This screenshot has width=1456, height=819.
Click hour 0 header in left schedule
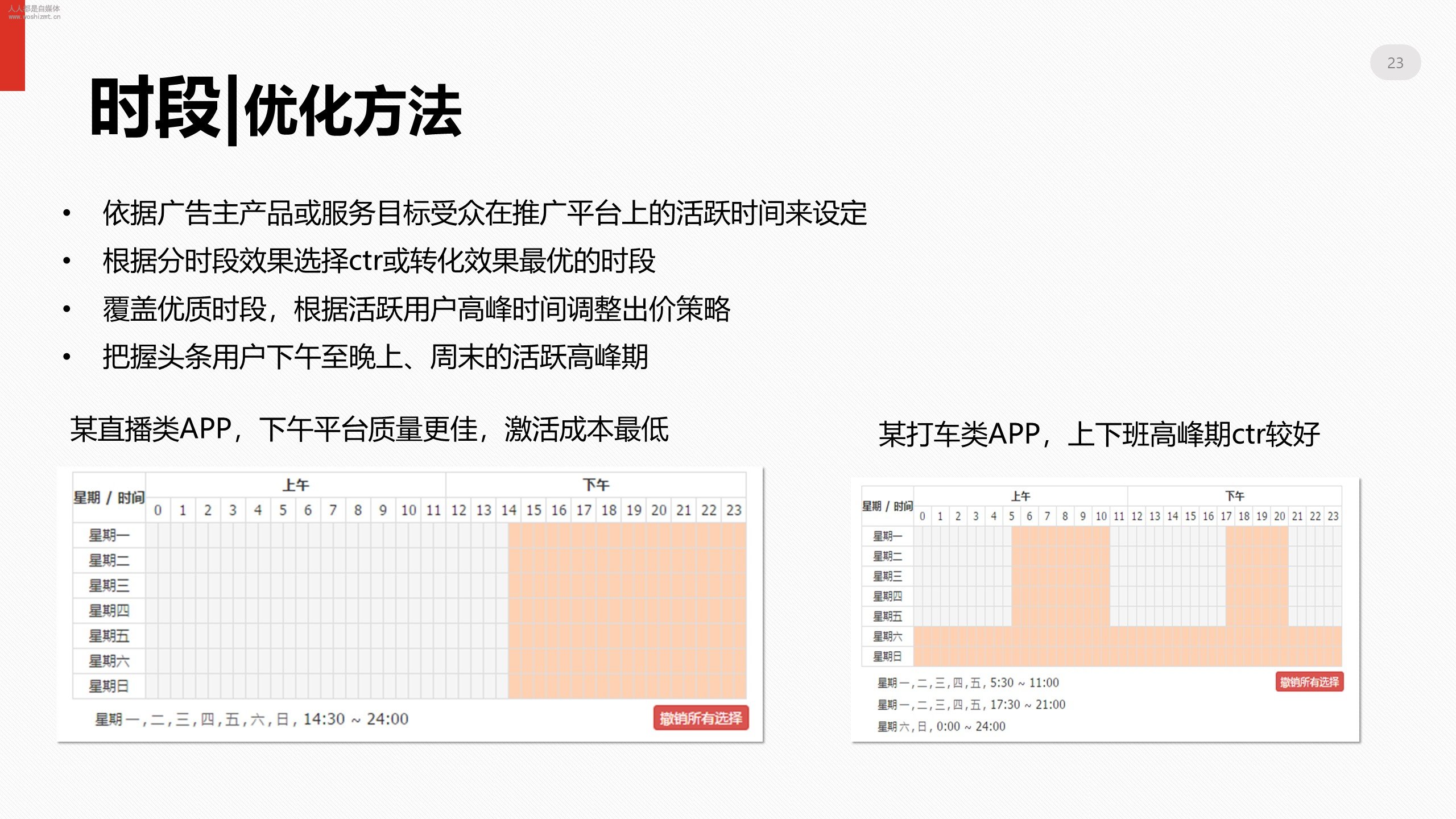158,510
